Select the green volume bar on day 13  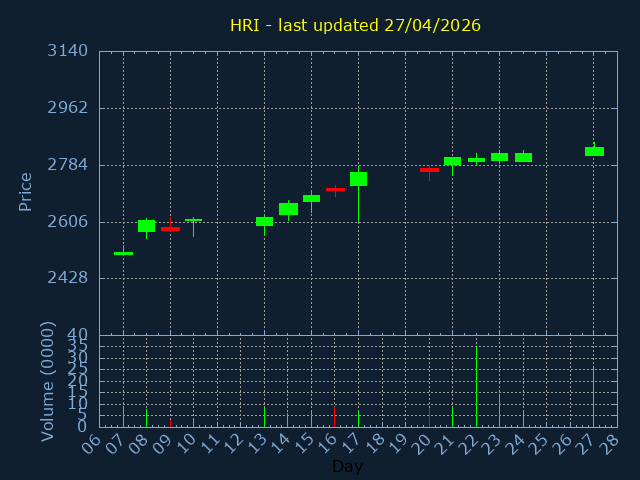coord(264,416)
